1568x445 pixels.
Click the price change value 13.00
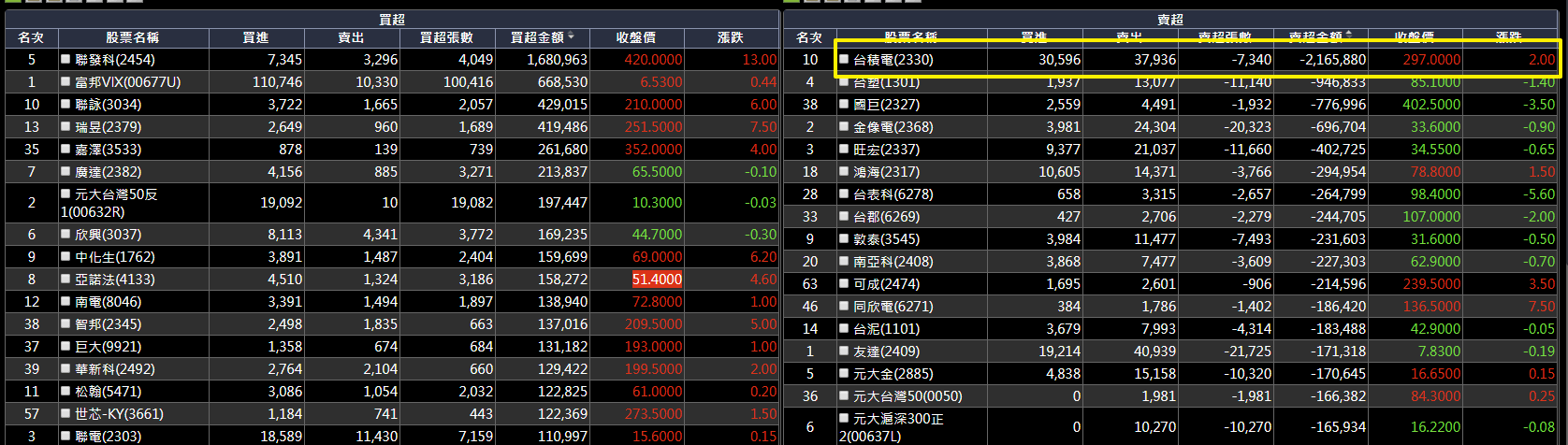(760, 60)
